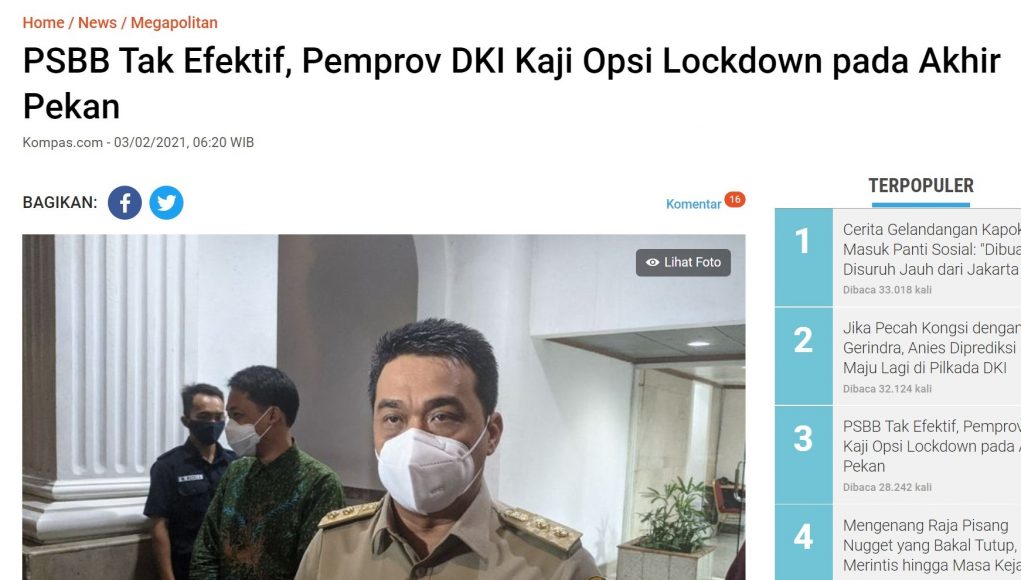This screenshot has width=1021, height=580.
Task: Open the popular PSBB Tak Efektif article link
Action: pos(931,446)
